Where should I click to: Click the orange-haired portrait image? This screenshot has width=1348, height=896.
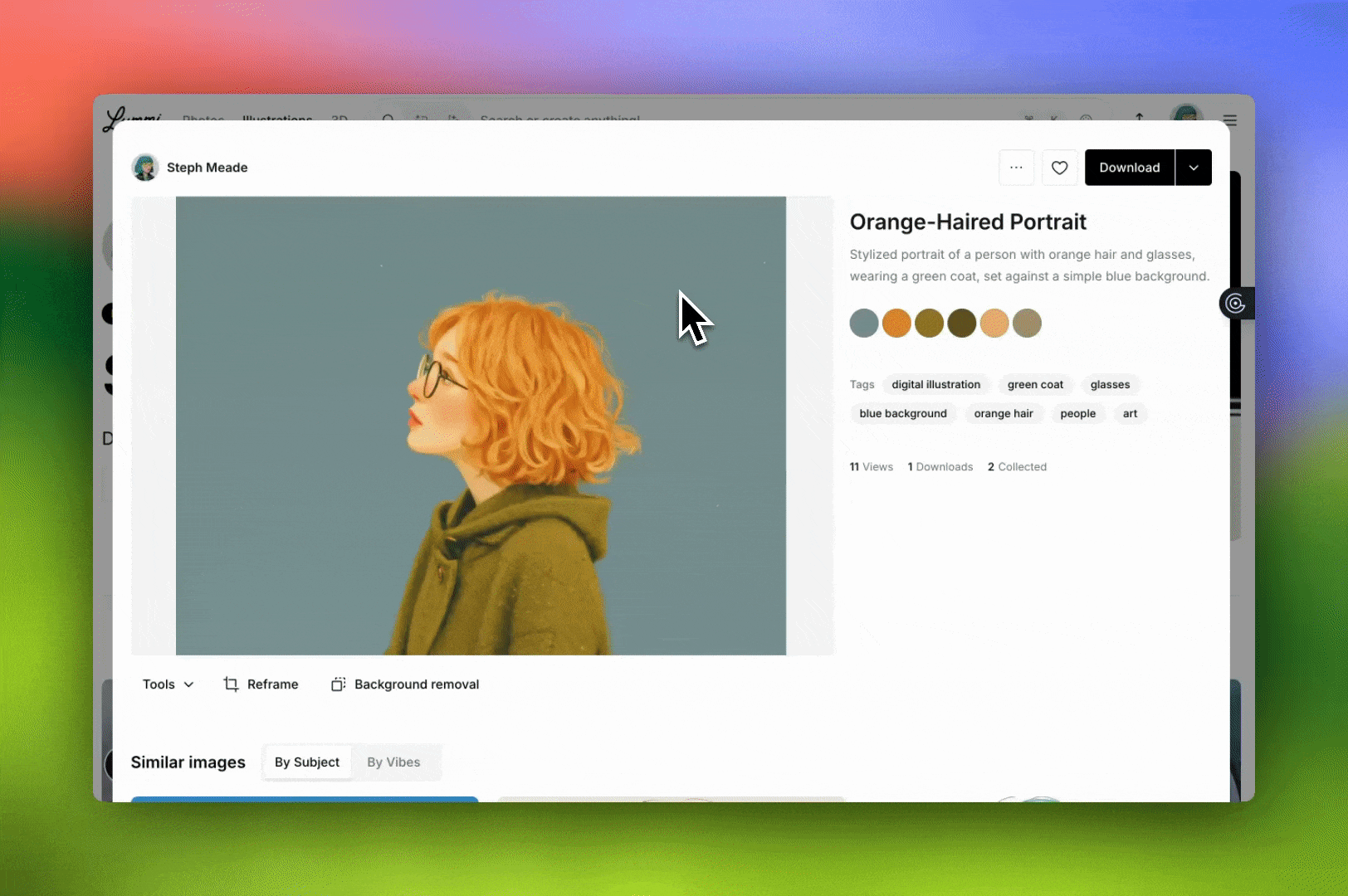[481, 426]
